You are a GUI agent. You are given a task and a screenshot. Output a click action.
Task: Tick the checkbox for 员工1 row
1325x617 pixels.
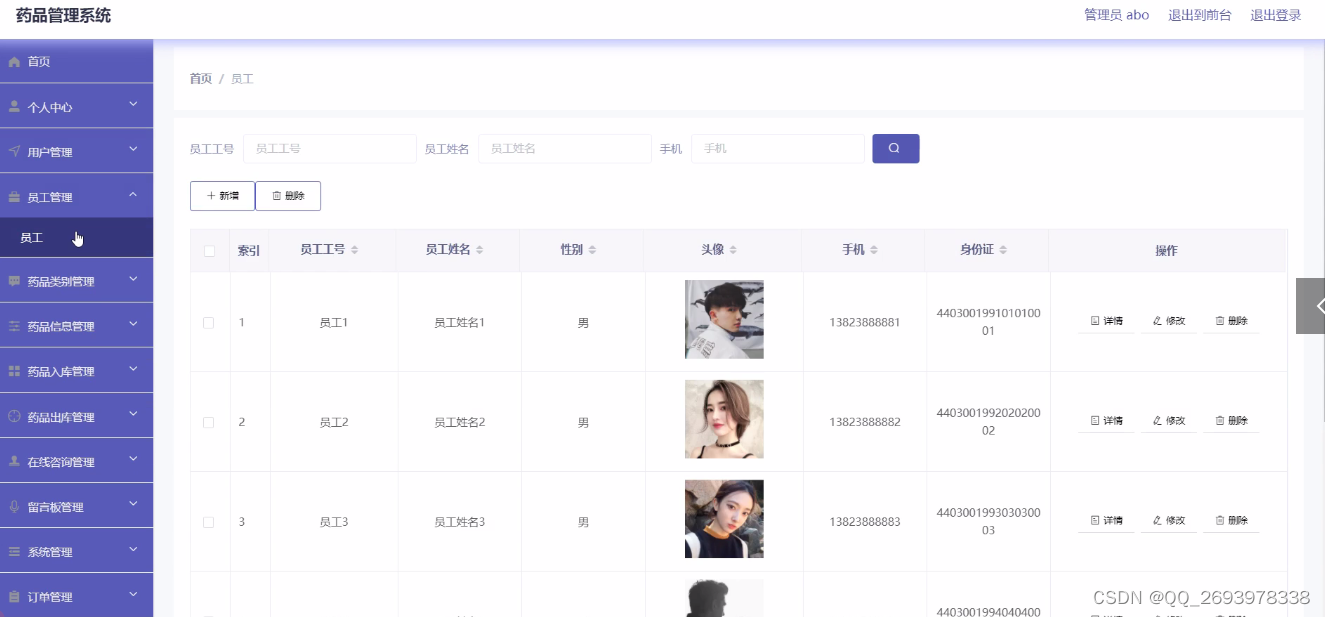tap(208, 322)
